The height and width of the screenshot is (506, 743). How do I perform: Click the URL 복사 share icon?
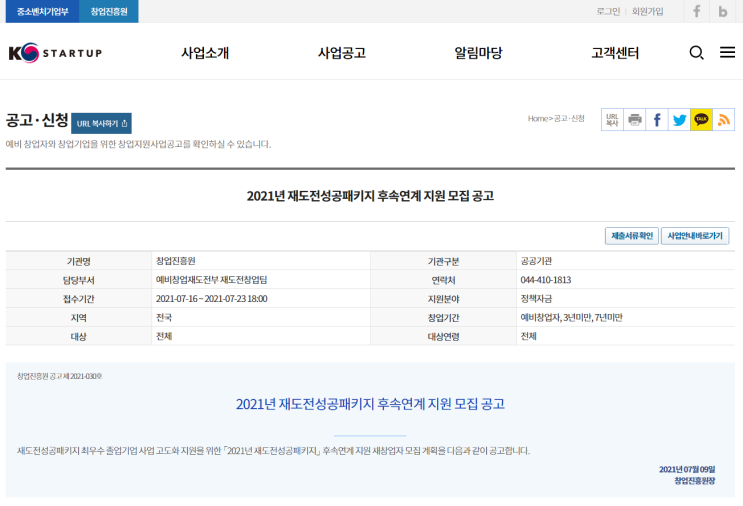612,119
